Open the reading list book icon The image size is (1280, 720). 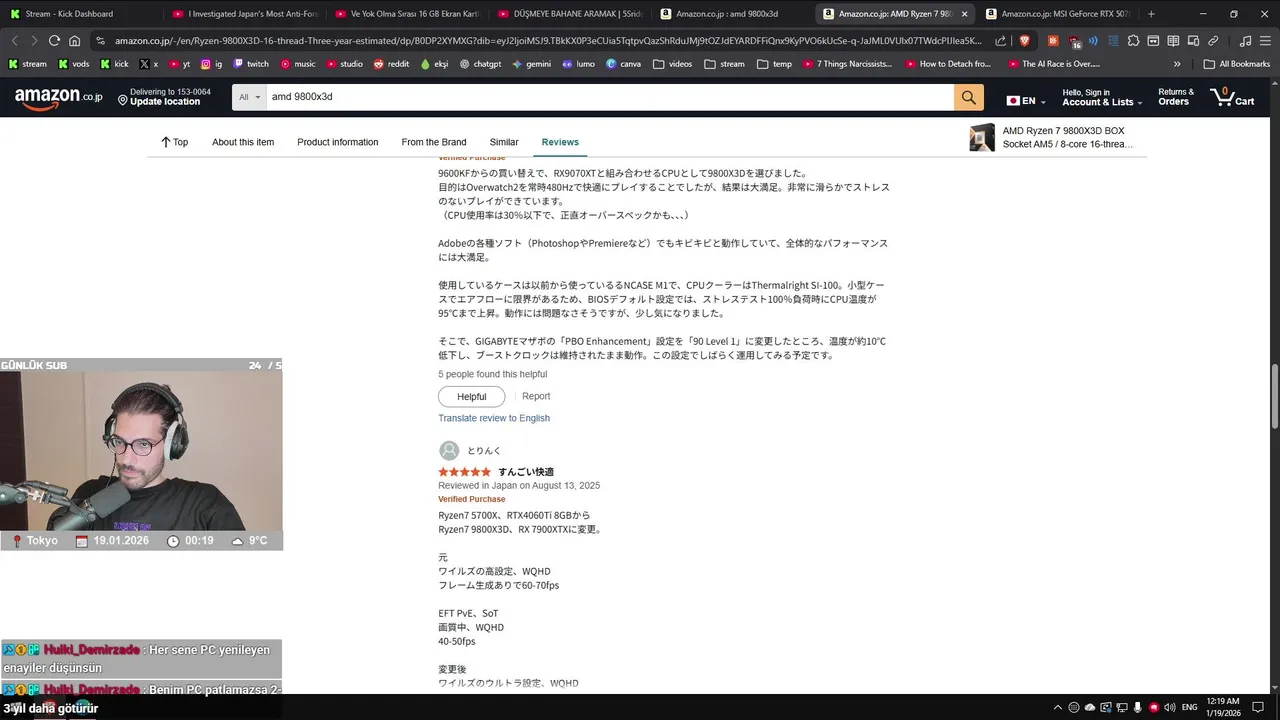click(x=1173, y=41)
